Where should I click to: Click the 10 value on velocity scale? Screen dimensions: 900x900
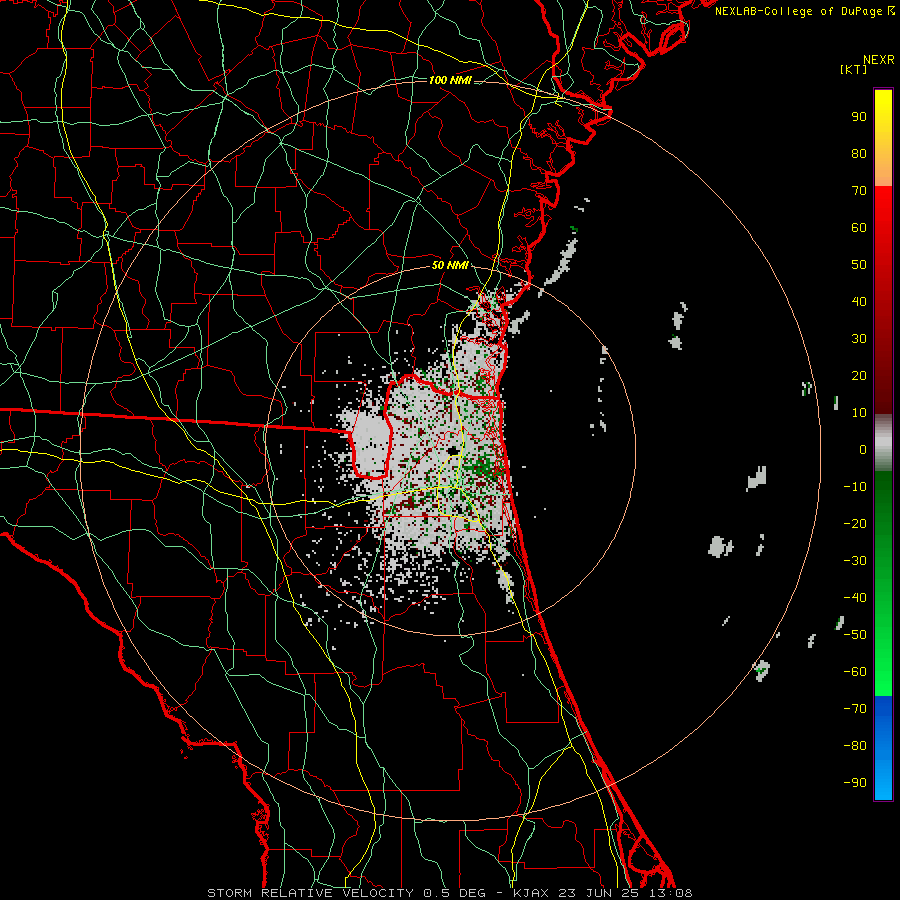pos(859,413)
